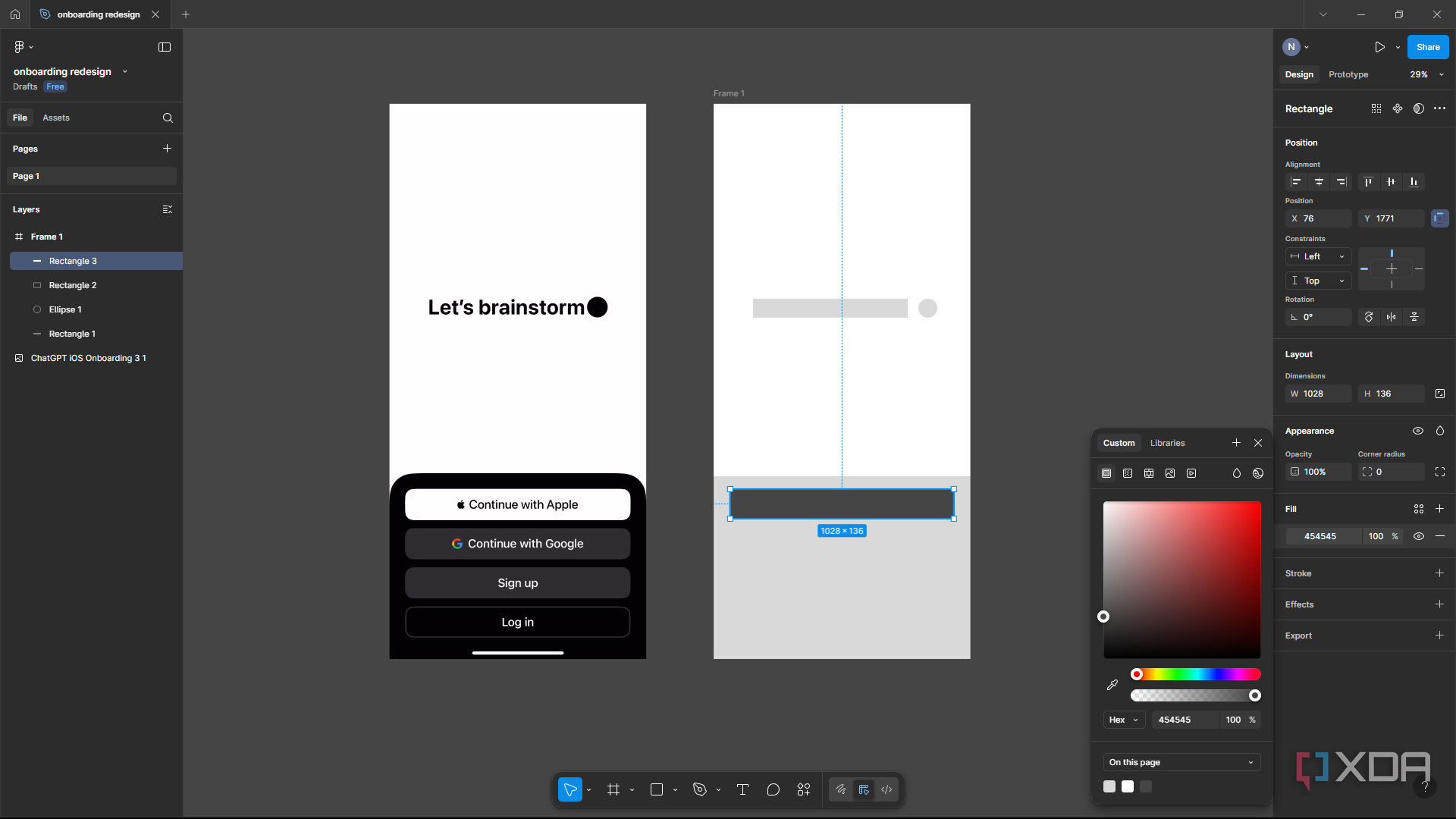Click the fill hex 454545 field
The image size is (1456, 819).
[1323, 536]
